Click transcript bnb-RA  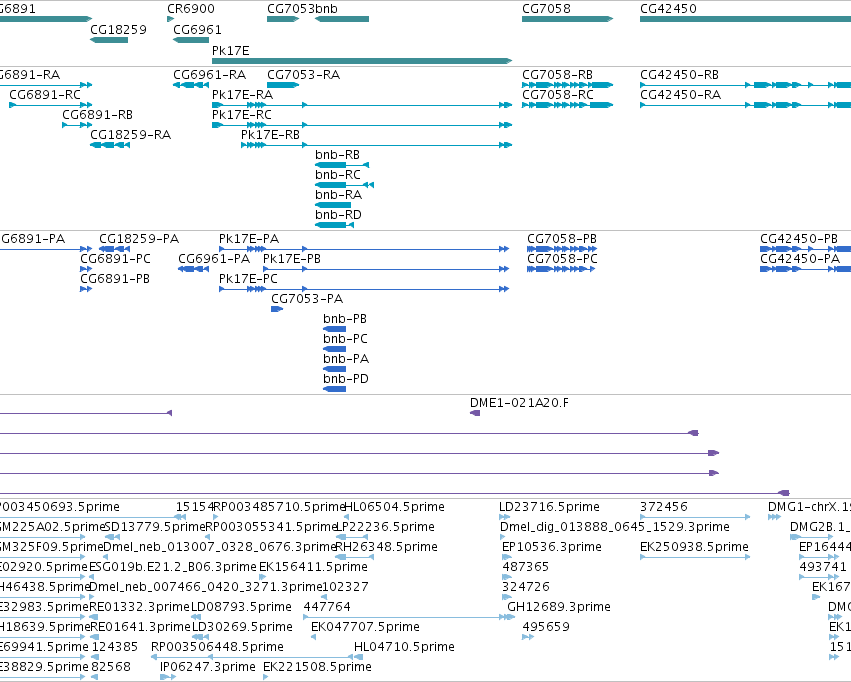(x=333, y=205)
